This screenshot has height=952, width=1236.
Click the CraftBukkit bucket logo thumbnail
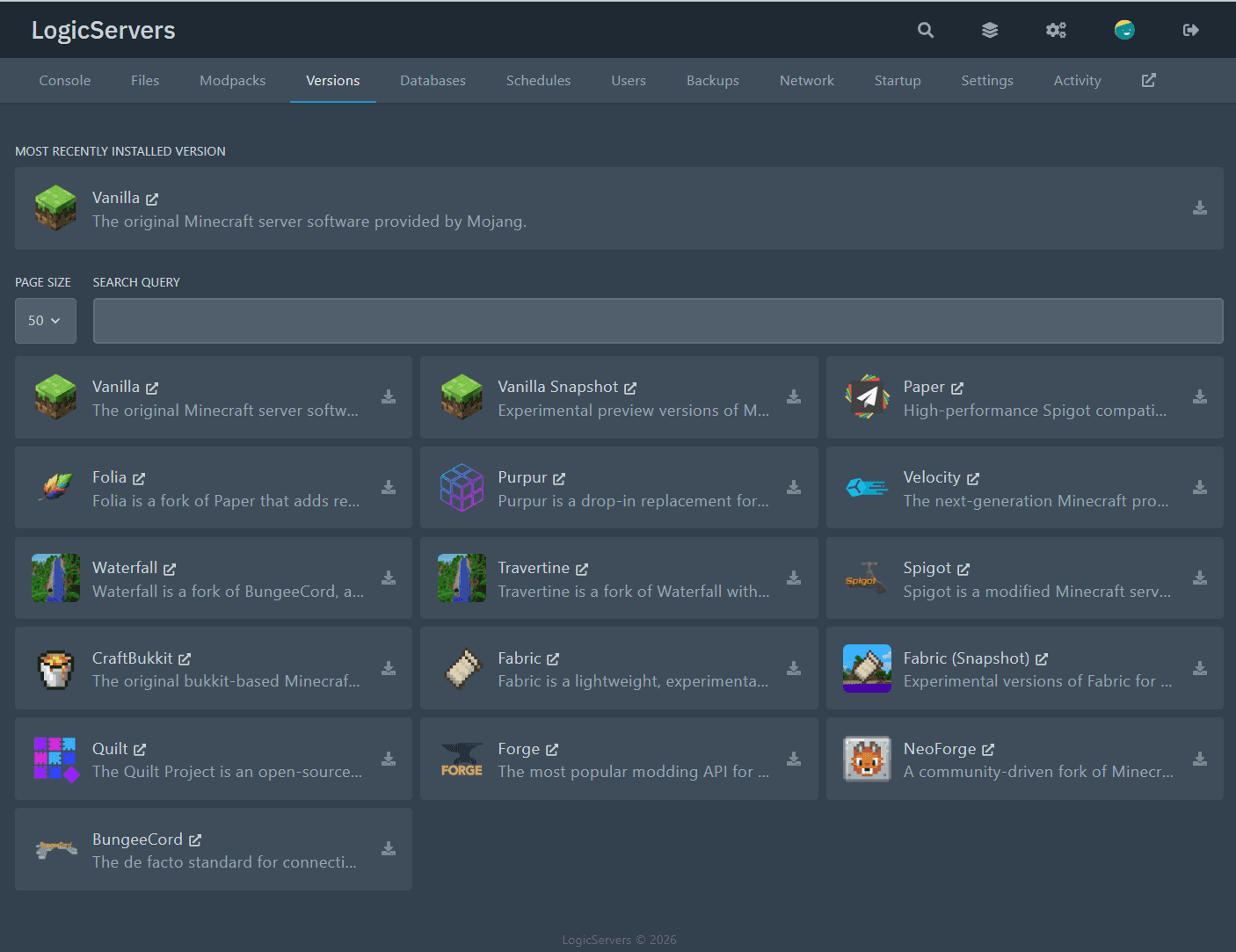click(x=56, y=668)
